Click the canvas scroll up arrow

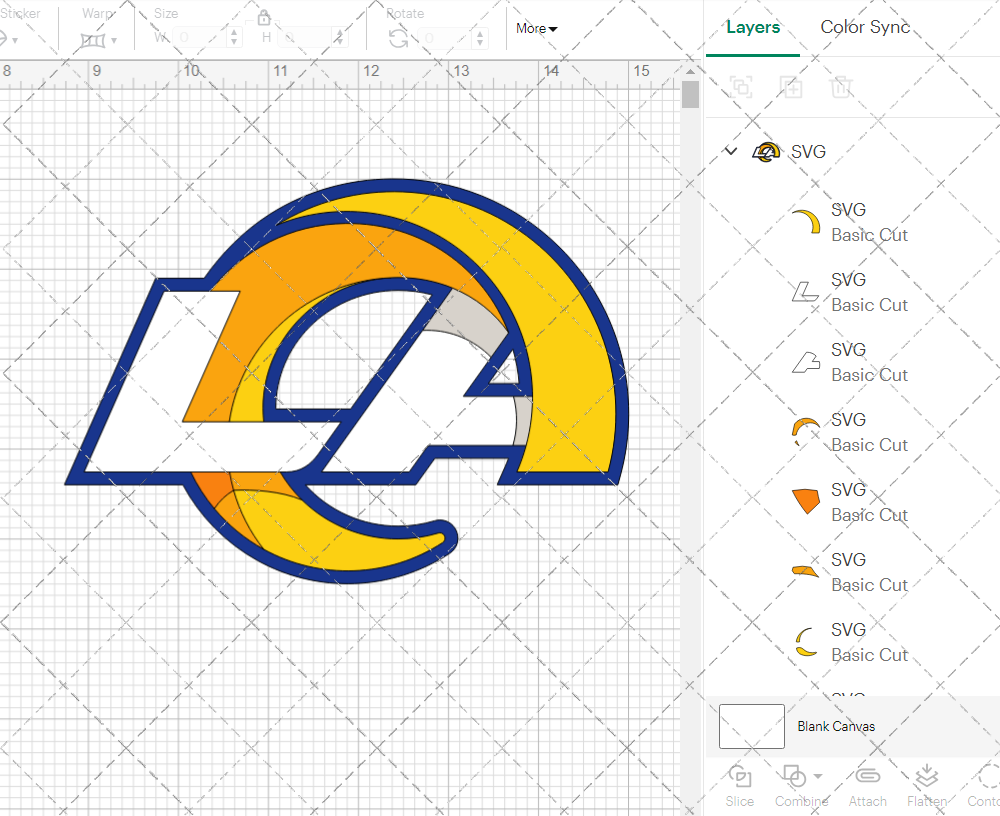click(x=691, y=70)
